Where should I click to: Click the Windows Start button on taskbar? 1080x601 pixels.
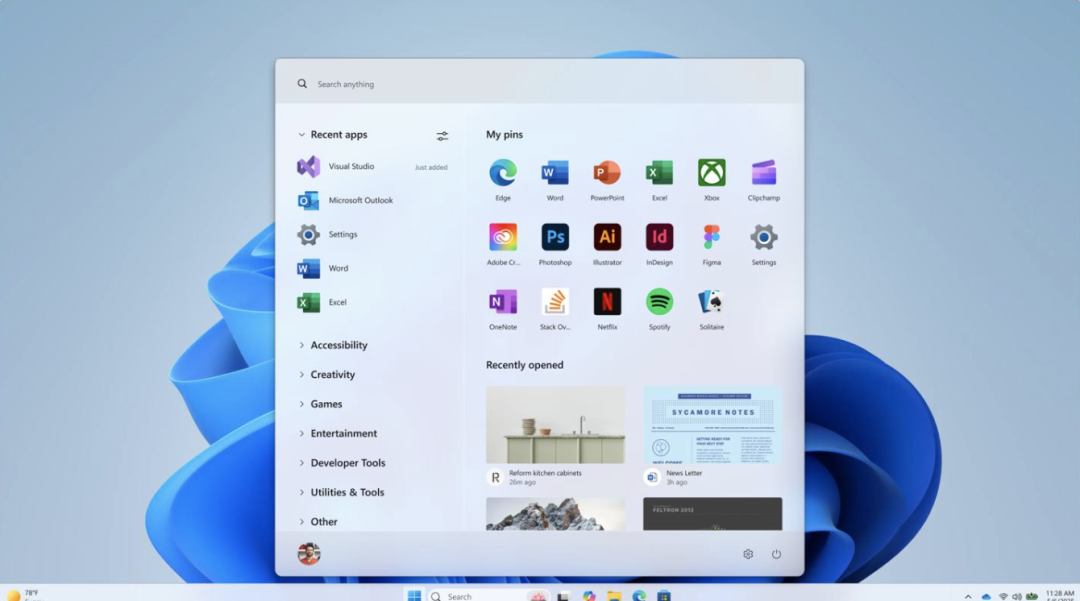(414, 595)
